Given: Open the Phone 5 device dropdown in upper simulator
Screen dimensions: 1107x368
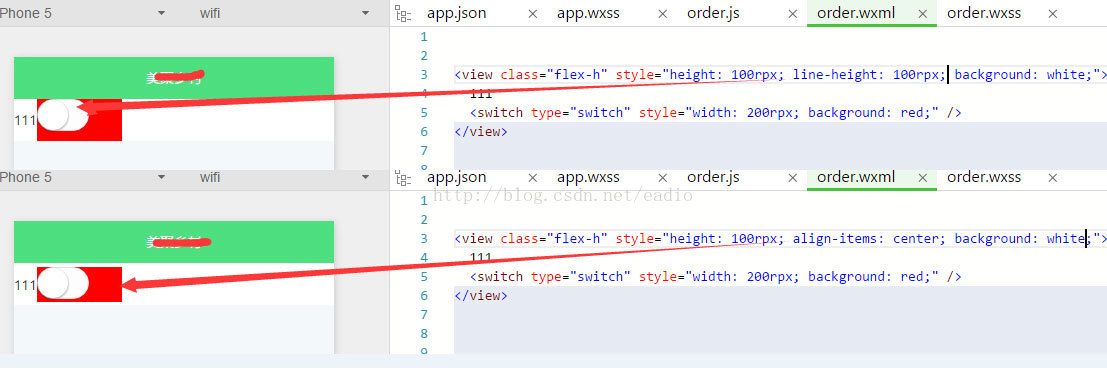Looking at the screenshot, I should click(x=162, y=13).
